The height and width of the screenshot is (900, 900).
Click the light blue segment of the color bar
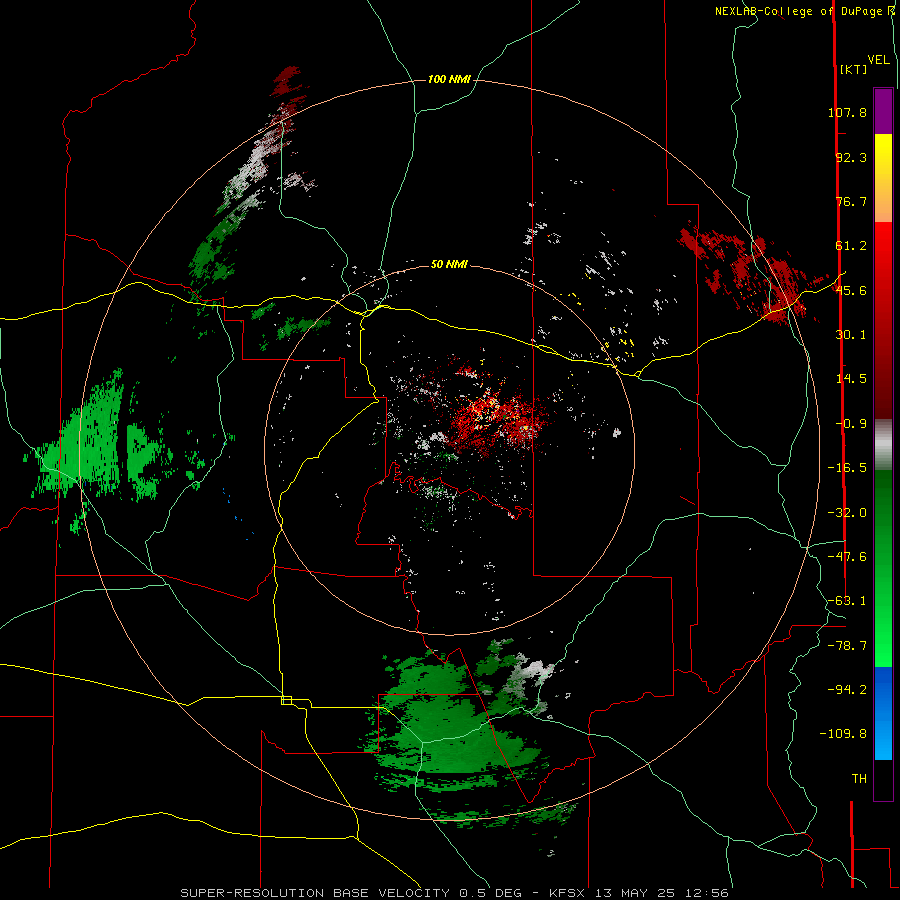point(883,713)
